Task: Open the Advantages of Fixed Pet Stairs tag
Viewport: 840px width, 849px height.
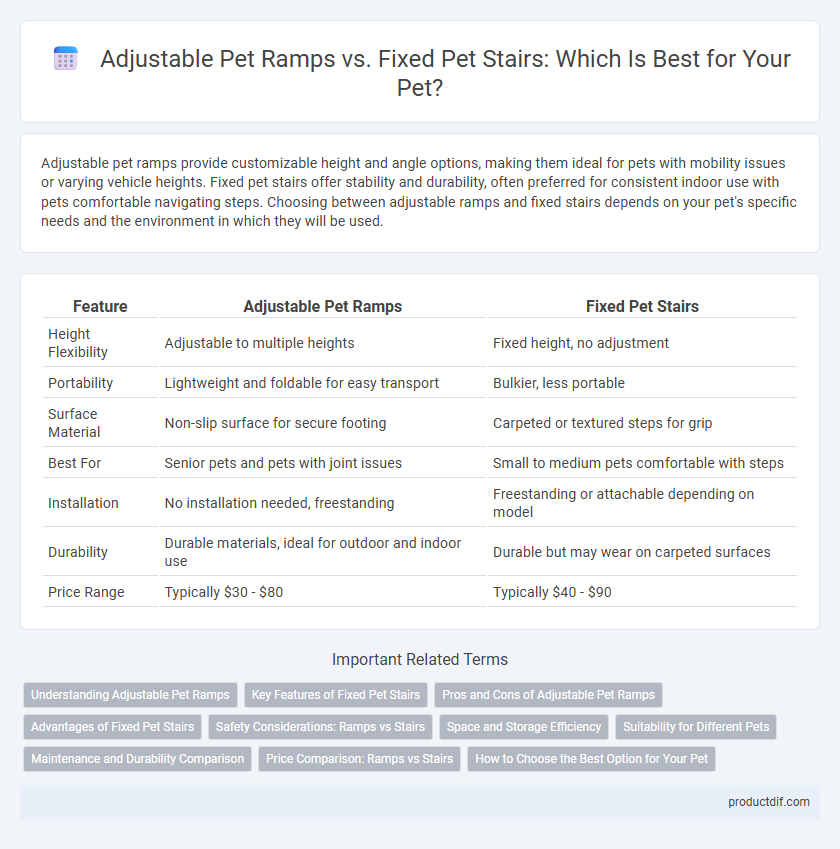Action: click(112, 727)
